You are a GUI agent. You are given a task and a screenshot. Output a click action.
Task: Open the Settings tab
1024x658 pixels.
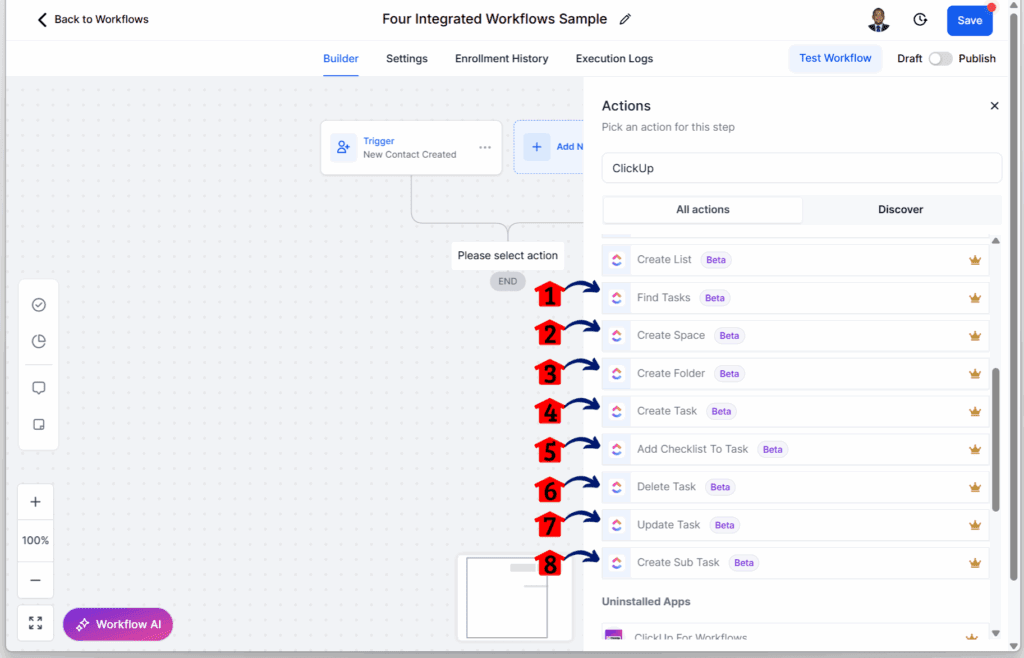coord(407,59)
